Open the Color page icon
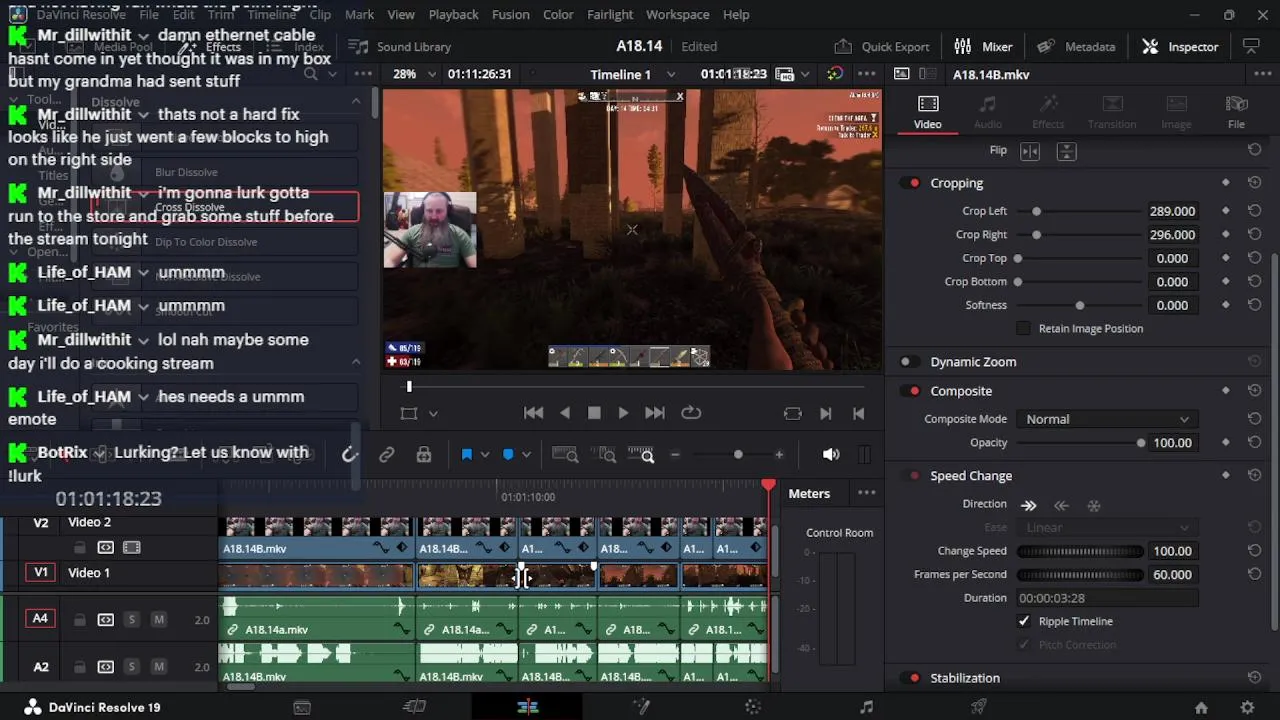The height and width of the screenshot is (720, 1280). [753, 707]
